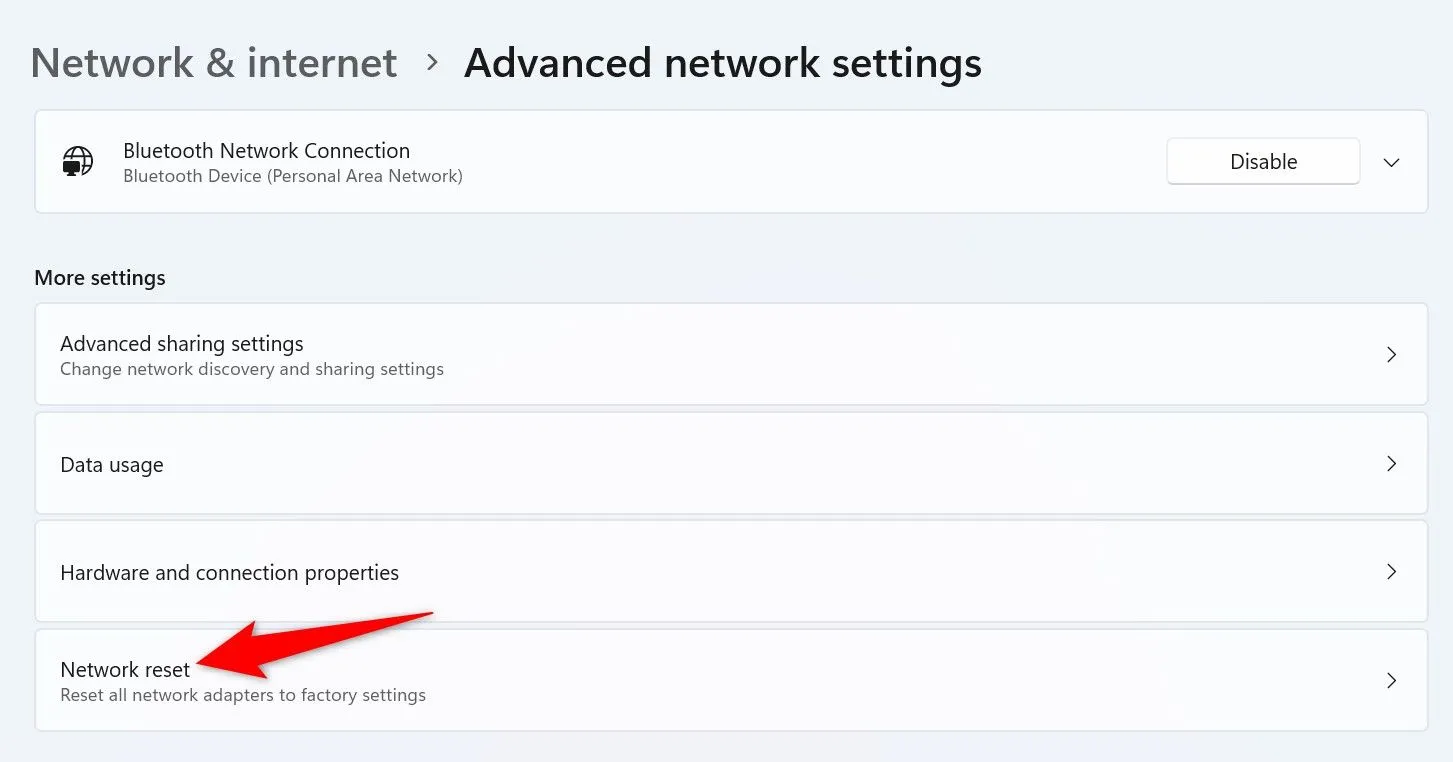Click the chevron on Advanced sharing settings row
1453x762 pixels.
point(1391,355)
